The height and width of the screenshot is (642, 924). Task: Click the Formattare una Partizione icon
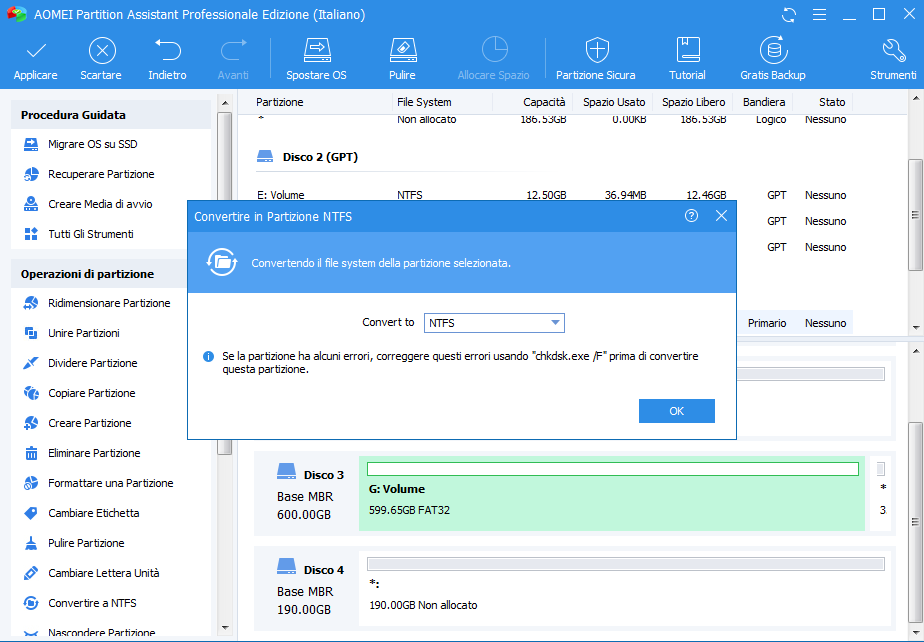click(x=31, y=483)
